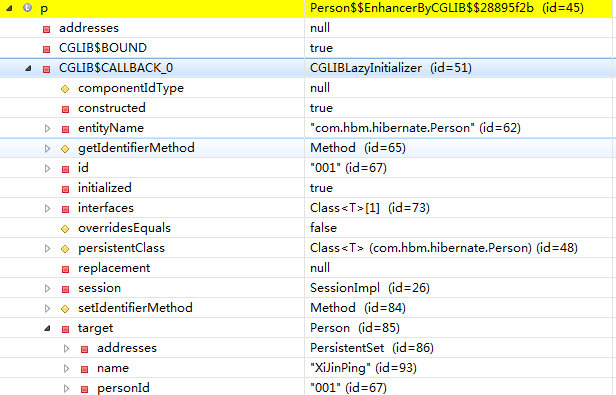Click yellow diamond icon of componentIdType
The image size is (616, 395).
pyautogui.click(x=65, y=89)
